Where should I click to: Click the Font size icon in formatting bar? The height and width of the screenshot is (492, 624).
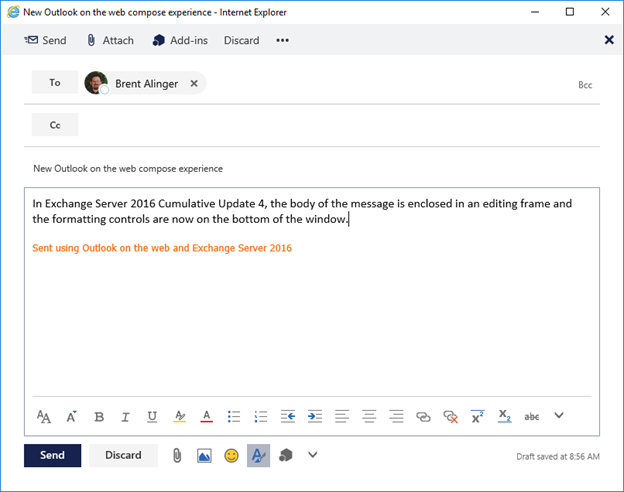pos(44,417)
